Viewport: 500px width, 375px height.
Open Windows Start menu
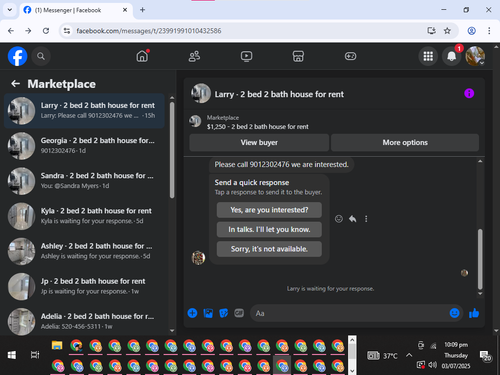click(x=12, y=355)
